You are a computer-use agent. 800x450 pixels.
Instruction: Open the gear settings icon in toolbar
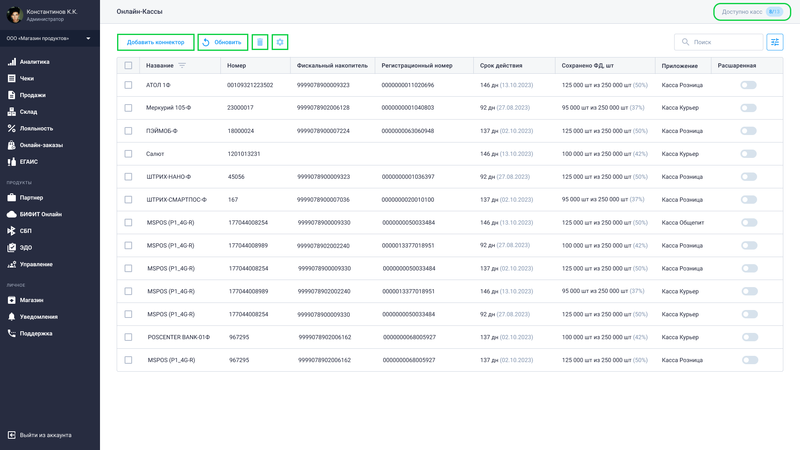(x=280, y=42)
